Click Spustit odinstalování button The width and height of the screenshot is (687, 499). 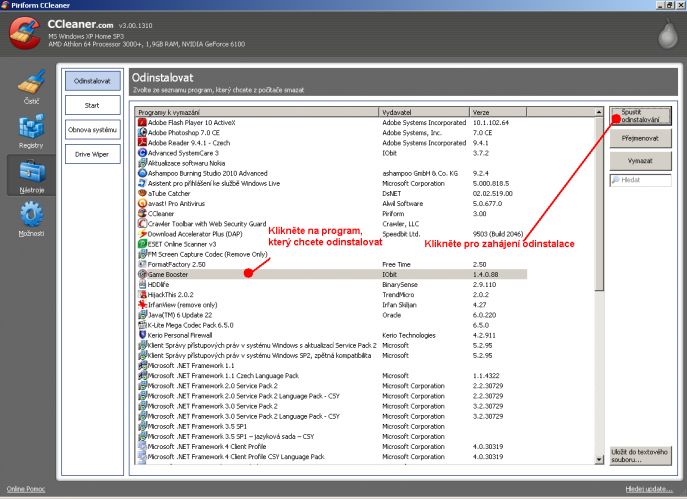click(640, 116)
